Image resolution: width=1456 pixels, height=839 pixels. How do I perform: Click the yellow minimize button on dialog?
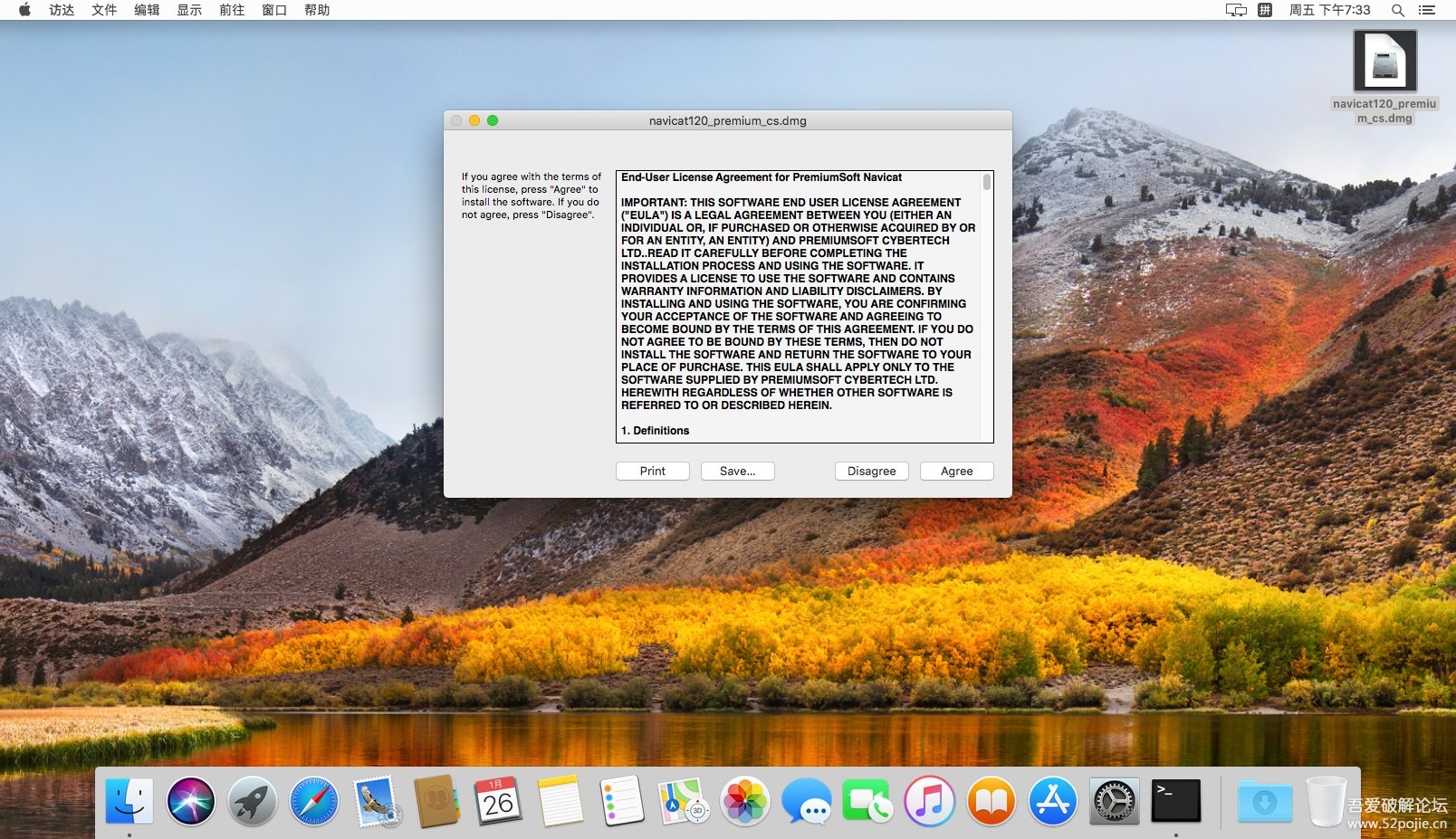(x=474, y=120)
